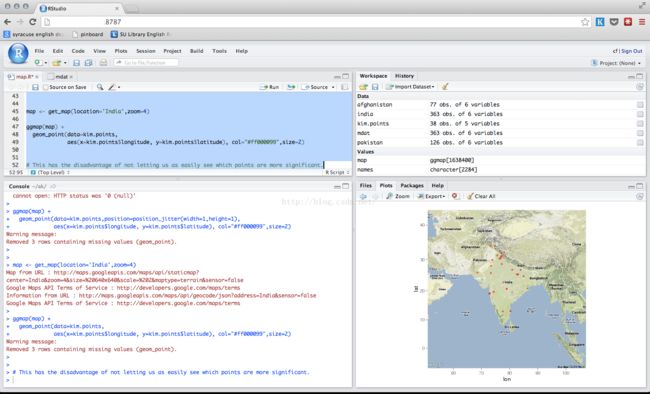650x394 pixels.
Task: Click the India map plot image
Action: pos(507,289)
